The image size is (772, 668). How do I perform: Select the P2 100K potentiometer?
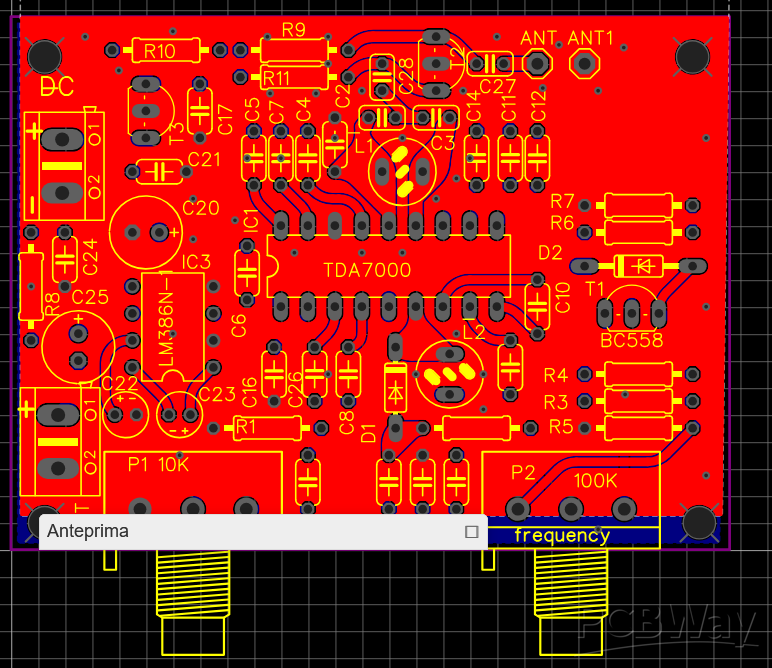(x=571, y=485)
